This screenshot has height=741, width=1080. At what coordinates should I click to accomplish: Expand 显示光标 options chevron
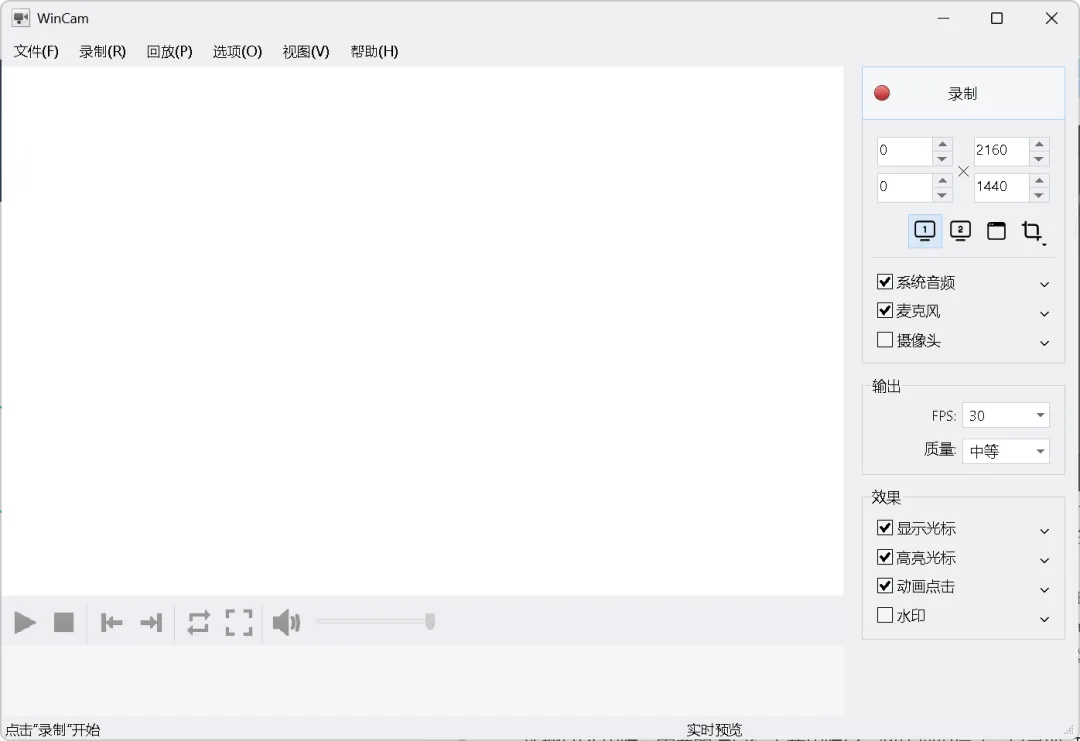pyautogui.click(x=1044, y=531)
